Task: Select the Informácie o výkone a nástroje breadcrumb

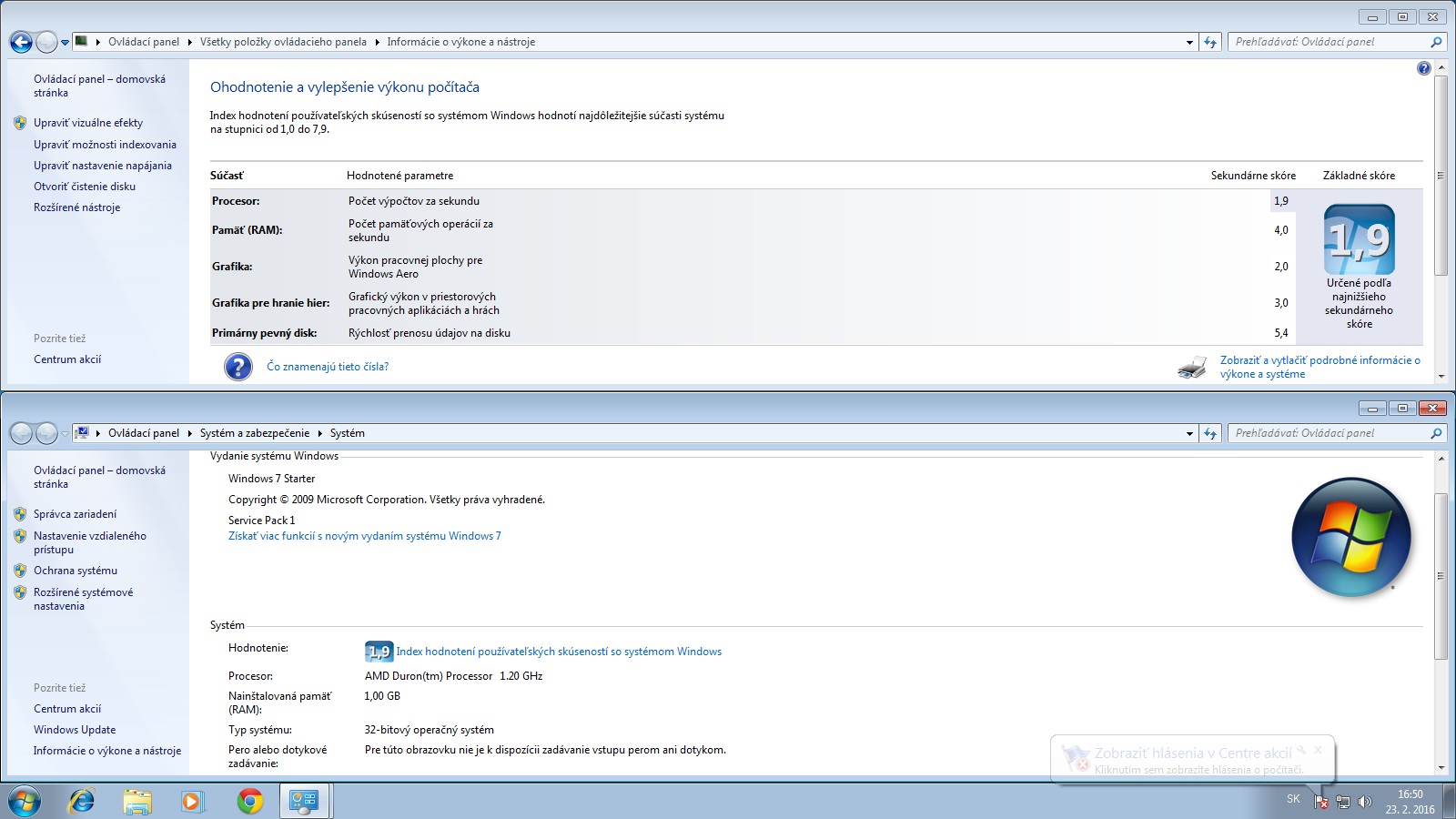Action: [x=460, y=42]
